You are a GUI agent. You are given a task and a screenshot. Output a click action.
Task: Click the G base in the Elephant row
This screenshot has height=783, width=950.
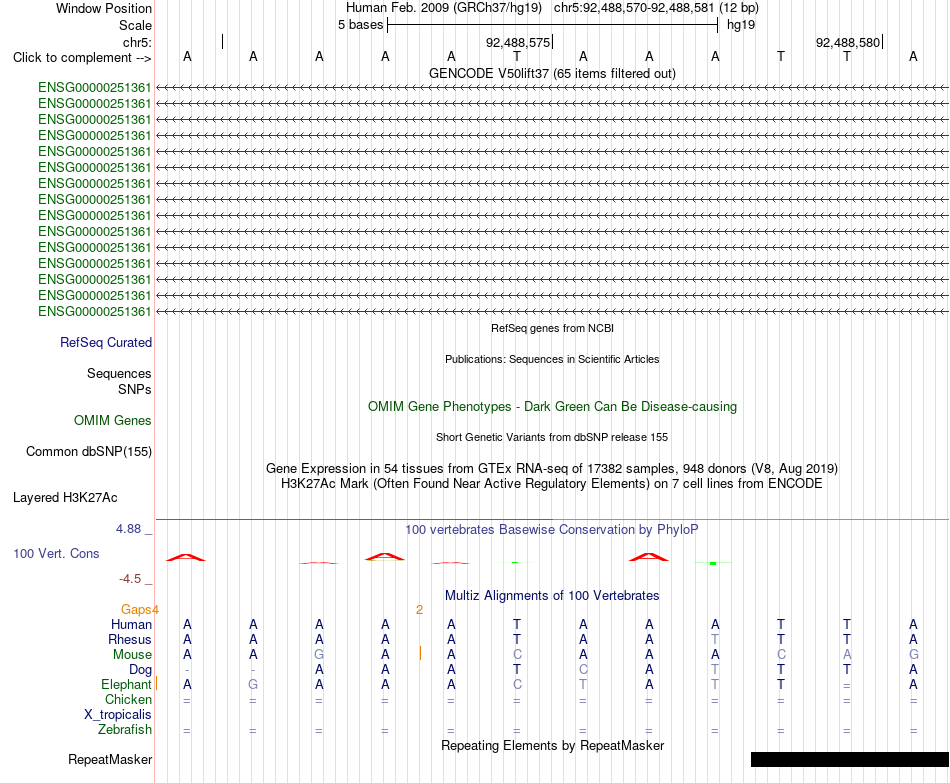[x=253, y=684]
